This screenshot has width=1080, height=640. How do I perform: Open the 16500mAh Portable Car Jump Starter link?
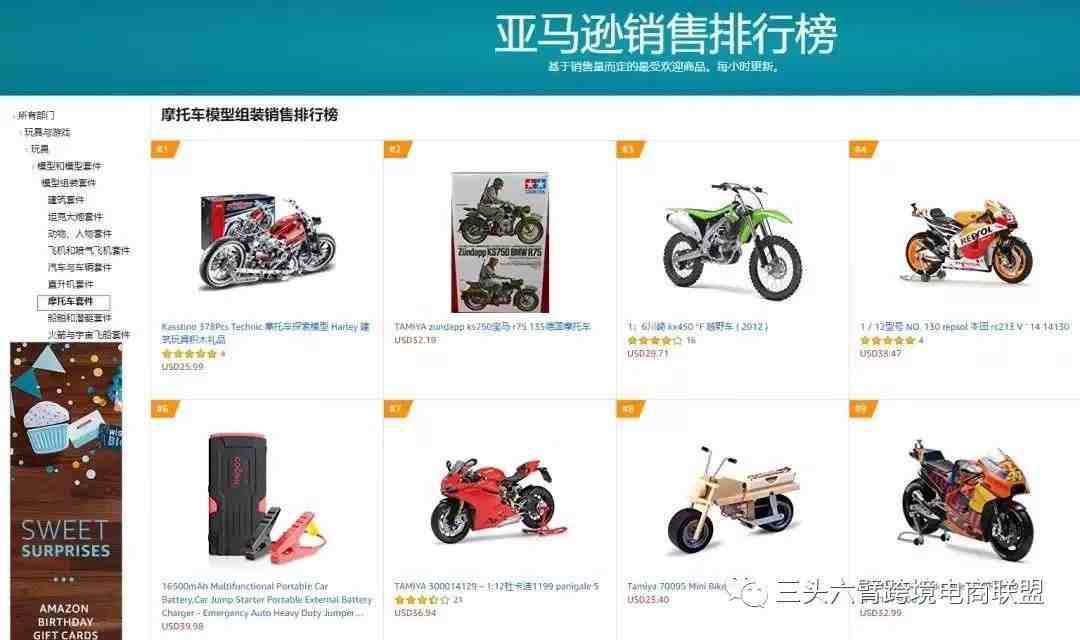point(267,599)
